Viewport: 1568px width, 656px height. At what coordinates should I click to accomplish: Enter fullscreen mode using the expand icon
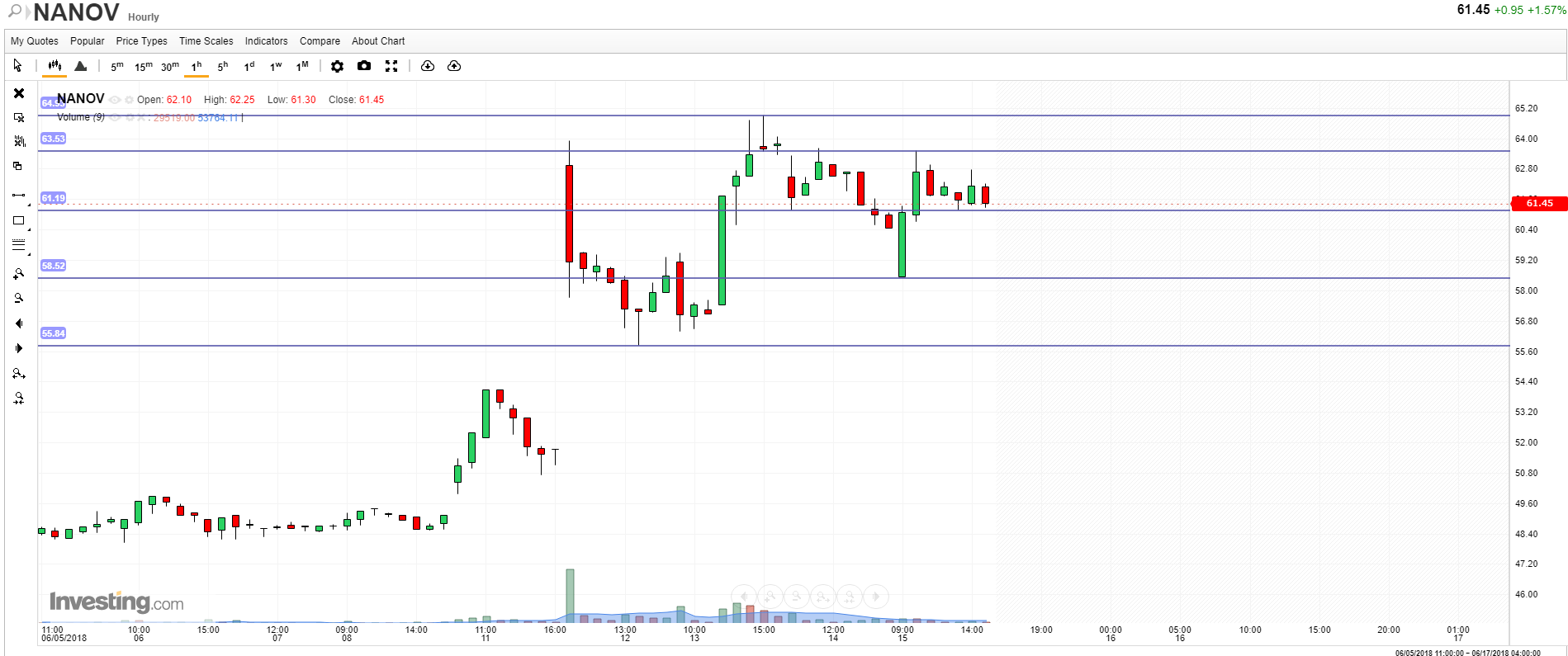pyautogui.click(x=391, y=66)
